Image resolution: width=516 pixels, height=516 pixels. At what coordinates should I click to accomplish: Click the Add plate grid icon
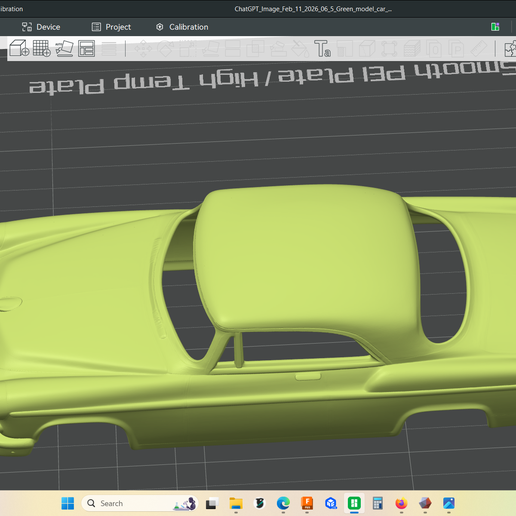click(x=42, y=48)
